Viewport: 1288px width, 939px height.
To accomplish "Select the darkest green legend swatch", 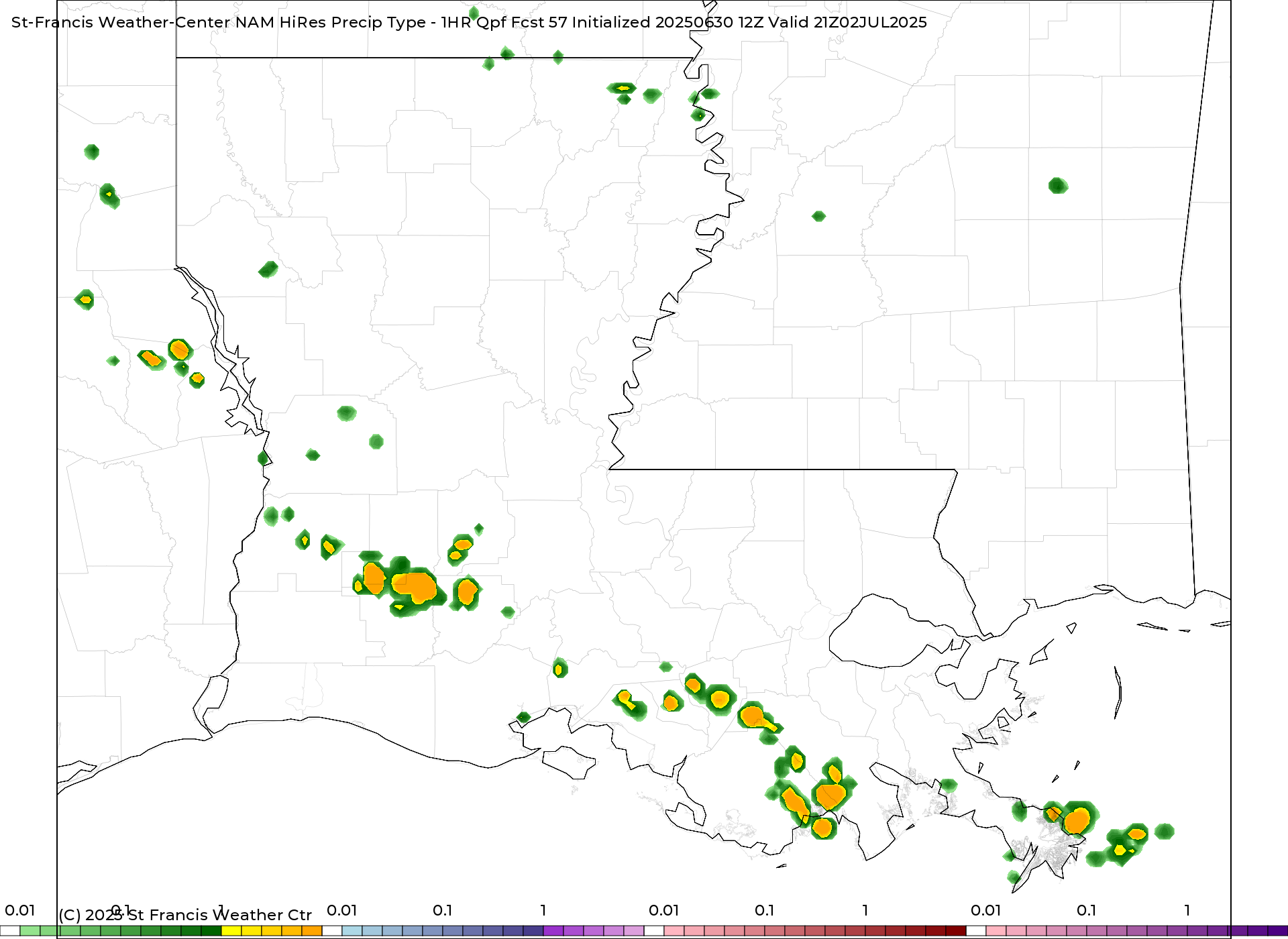I will (x=211, y=931).
